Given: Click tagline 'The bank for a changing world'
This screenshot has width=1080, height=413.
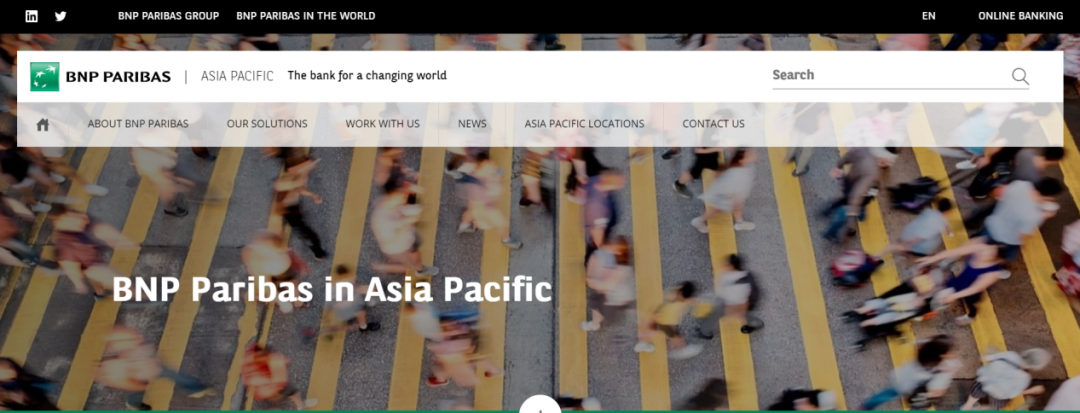Looking at the screenshot, I should pos(367,76).
